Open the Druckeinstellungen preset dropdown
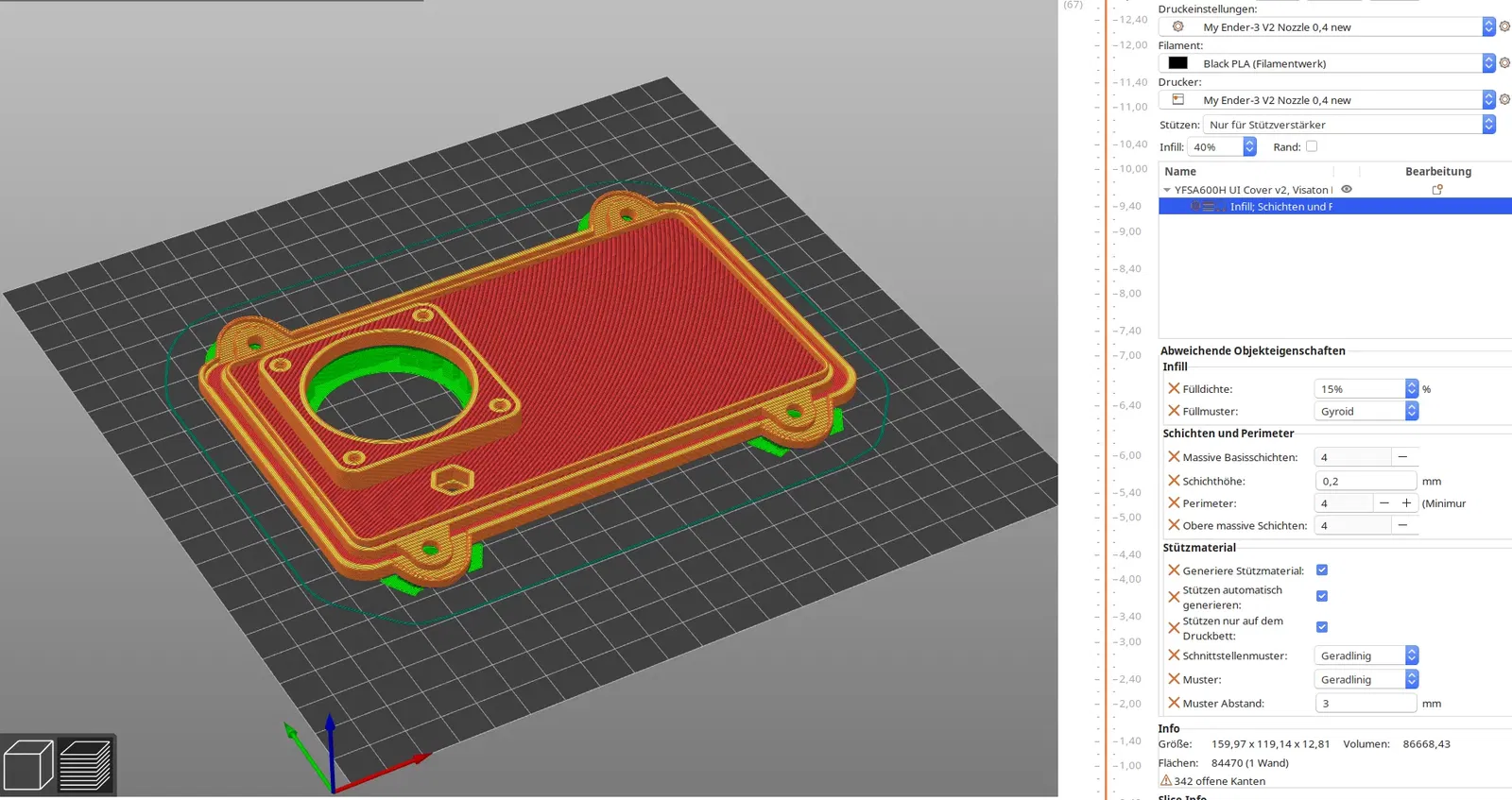Image resolution: width=1512 pixels, height=800 pixels. pyautogui.click(x=1488, y=26)
